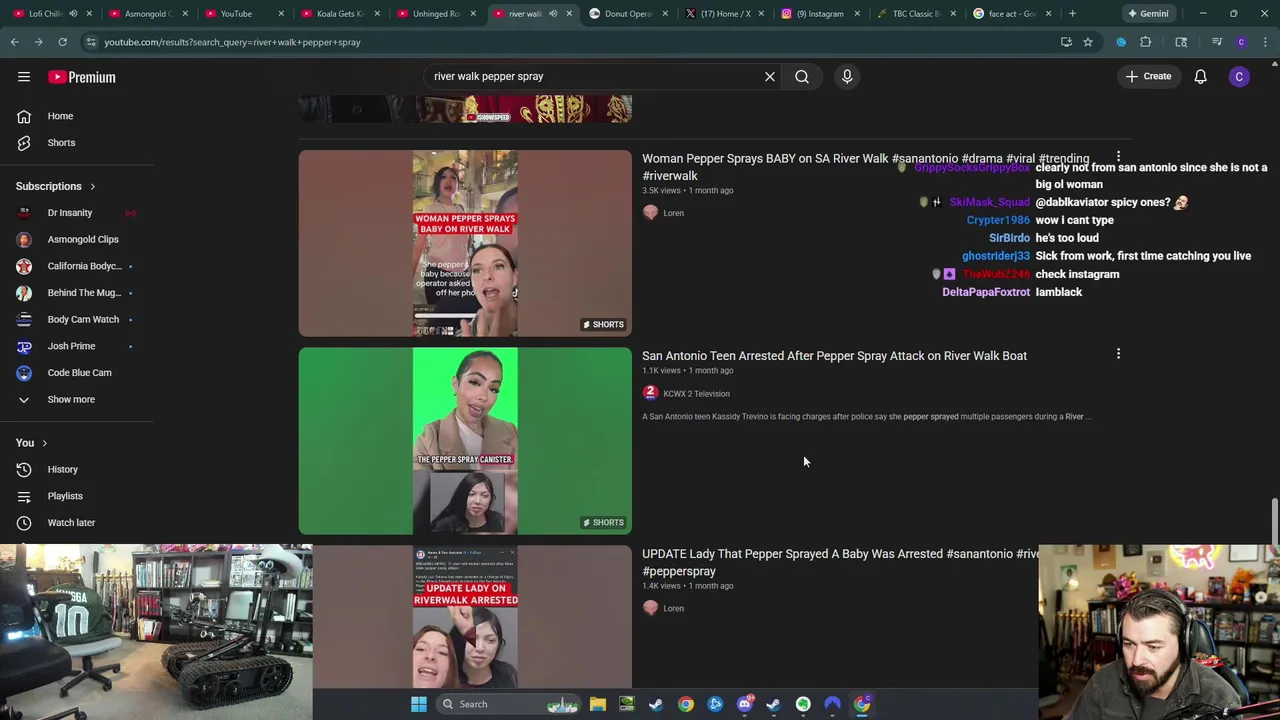Open Chrome three-dot menu

coord(1265,42)
